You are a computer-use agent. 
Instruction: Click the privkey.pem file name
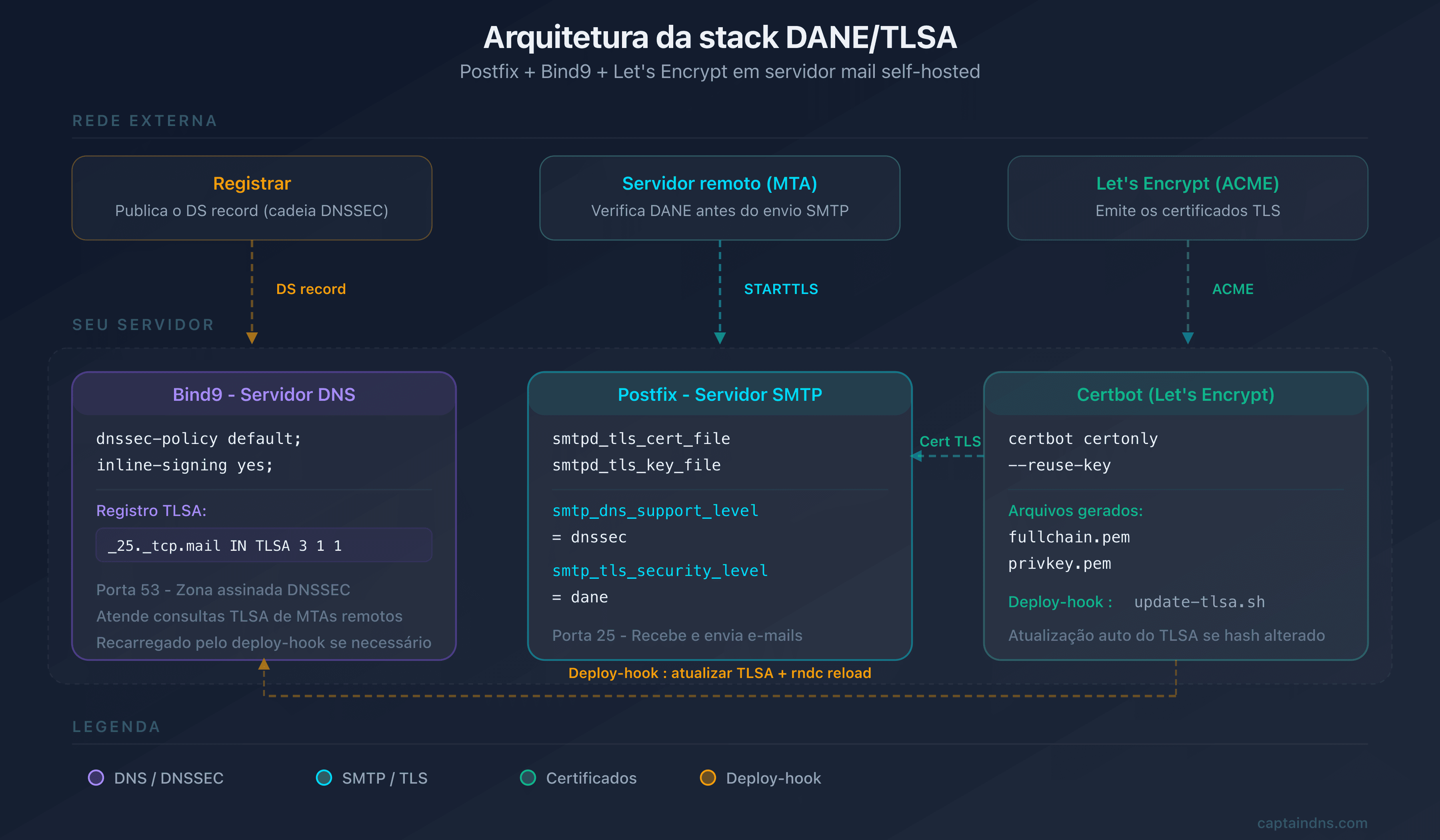pyautogui.click(x=1060, y=564)
